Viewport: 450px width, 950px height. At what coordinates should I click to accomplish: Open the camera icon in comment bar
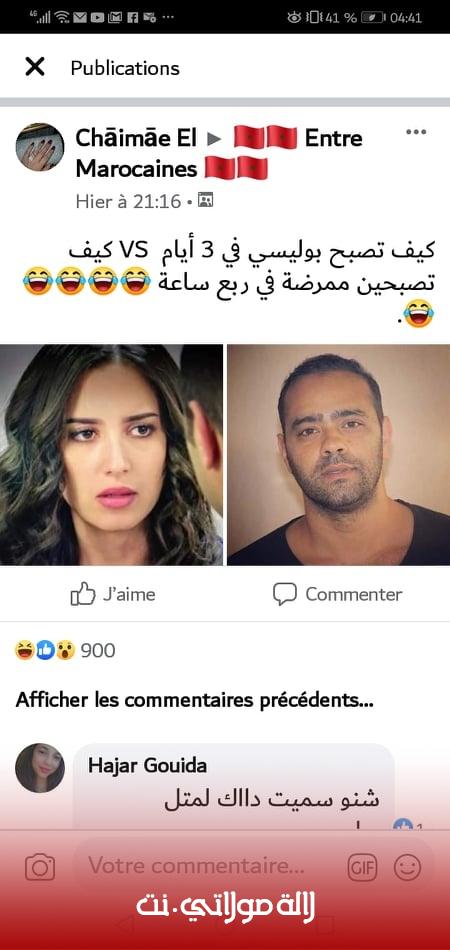click(x=40, y=868)
